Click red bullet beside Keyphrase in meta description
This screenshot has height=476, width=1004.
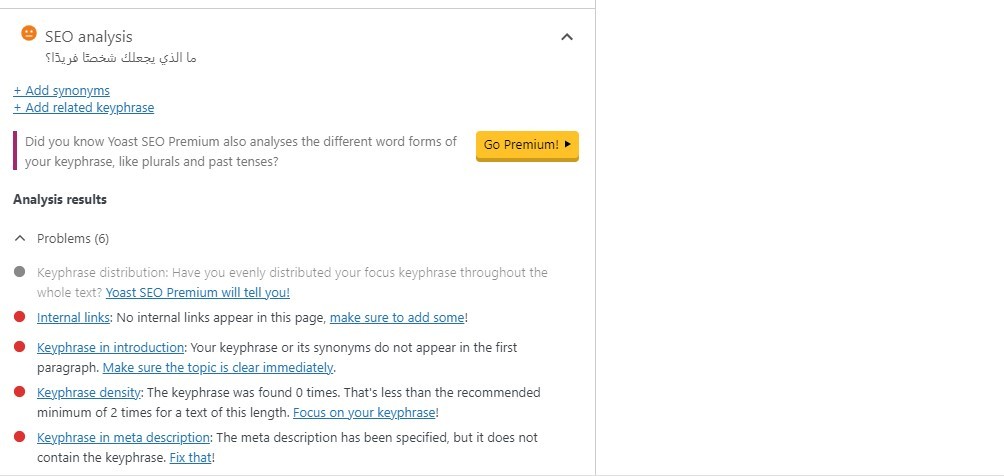tap(19, 437)
